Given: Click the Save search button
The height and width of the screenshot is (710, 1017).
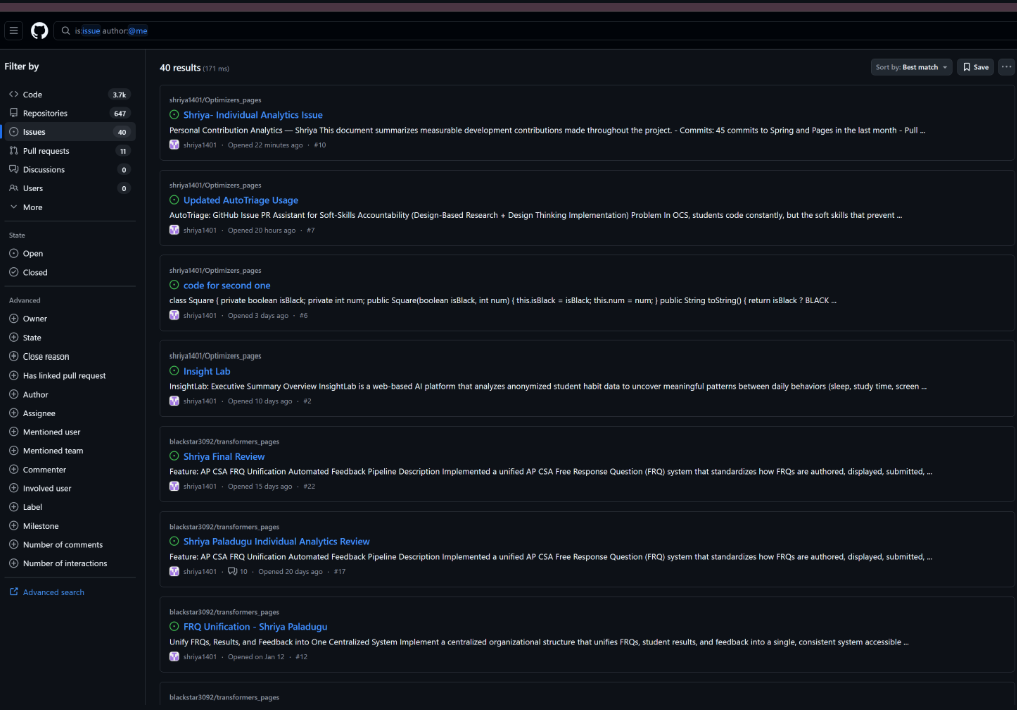Looking at the screenshot, I should coord(975,67).
